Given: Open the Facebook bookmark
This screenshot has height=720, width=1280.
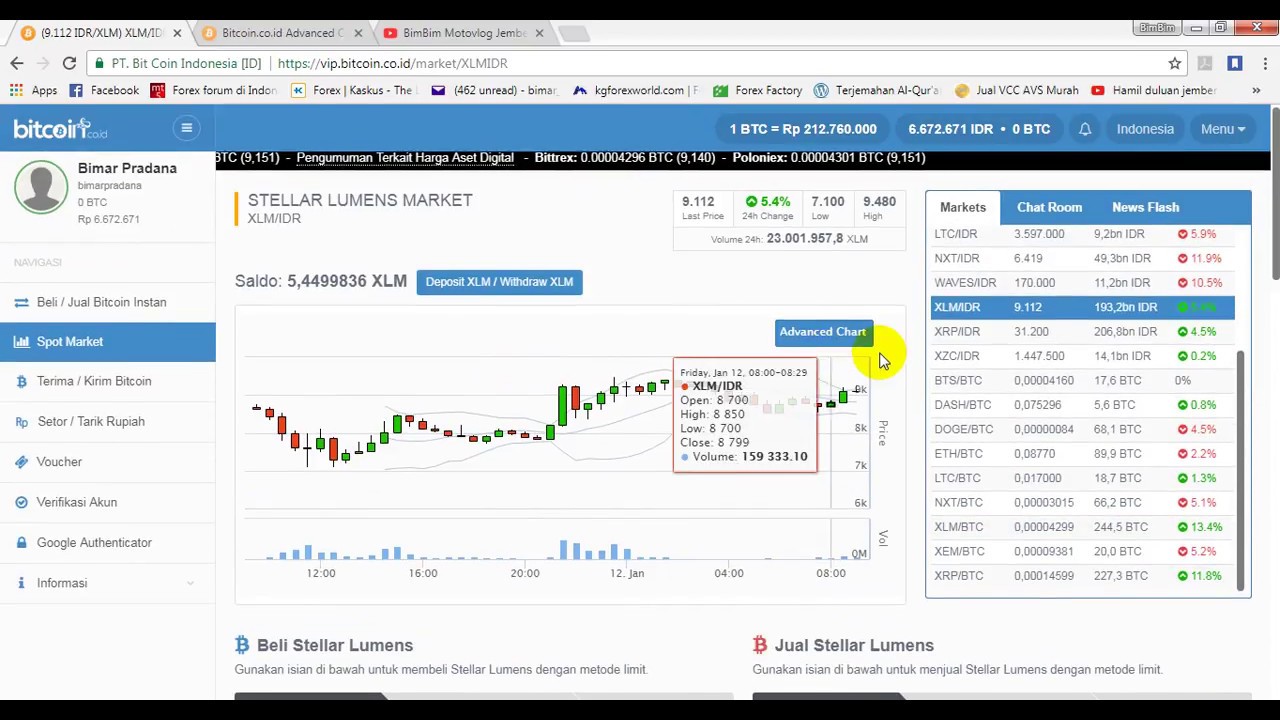Looking at the screenshot, I should 104,90.
